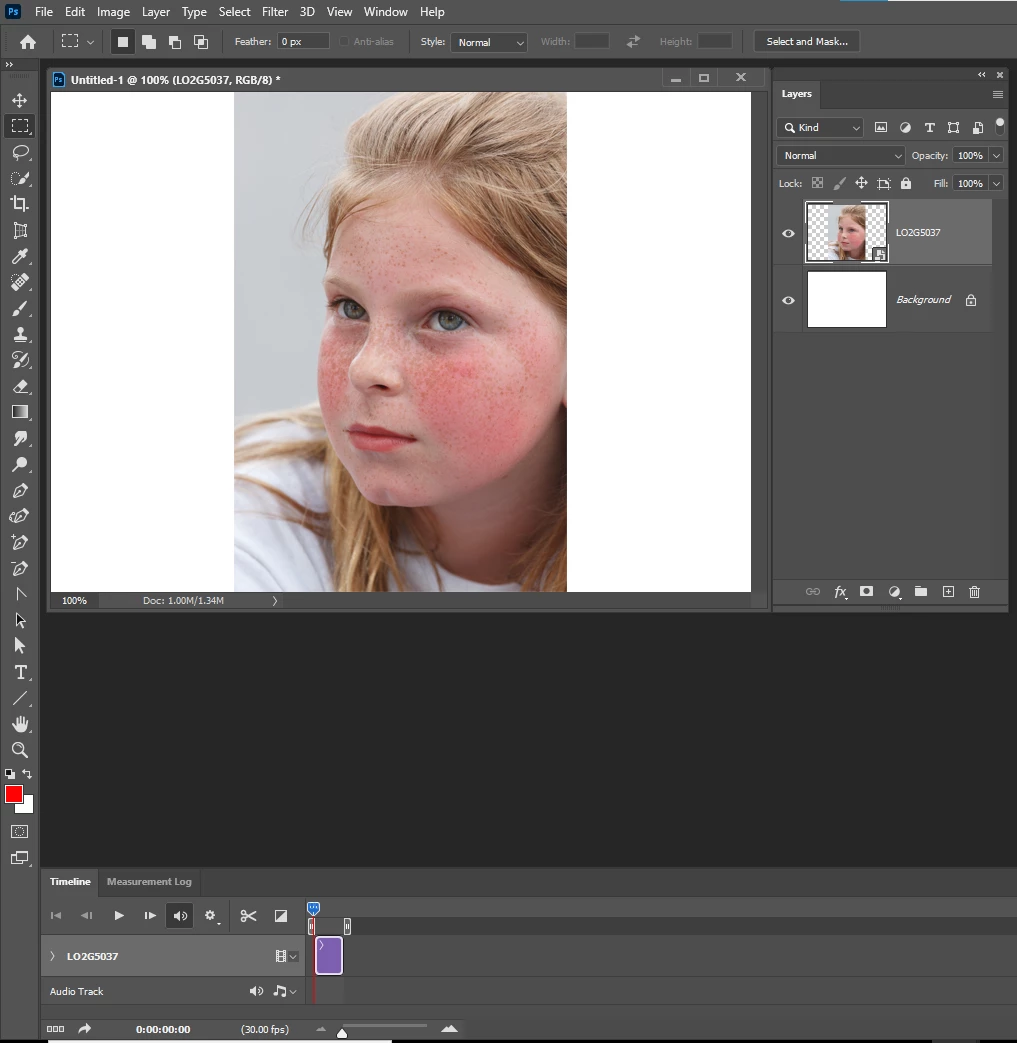Viewport: 1017px width, 1043px height.
Task: Select the Quick Selection tool
Action: (20, 178)
